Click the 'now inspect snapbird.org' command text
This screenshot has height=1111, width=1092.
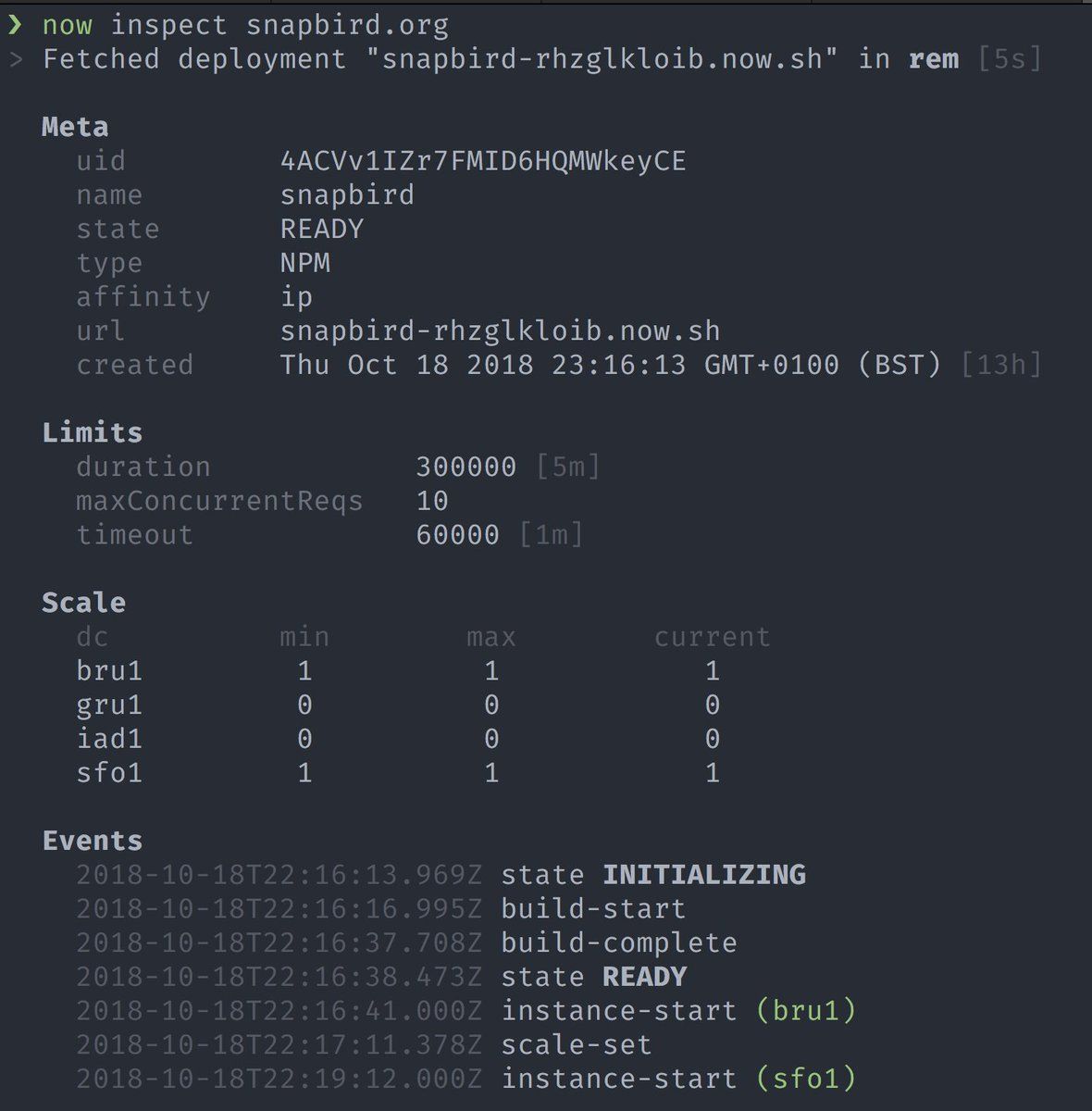[x=245, y=25]
